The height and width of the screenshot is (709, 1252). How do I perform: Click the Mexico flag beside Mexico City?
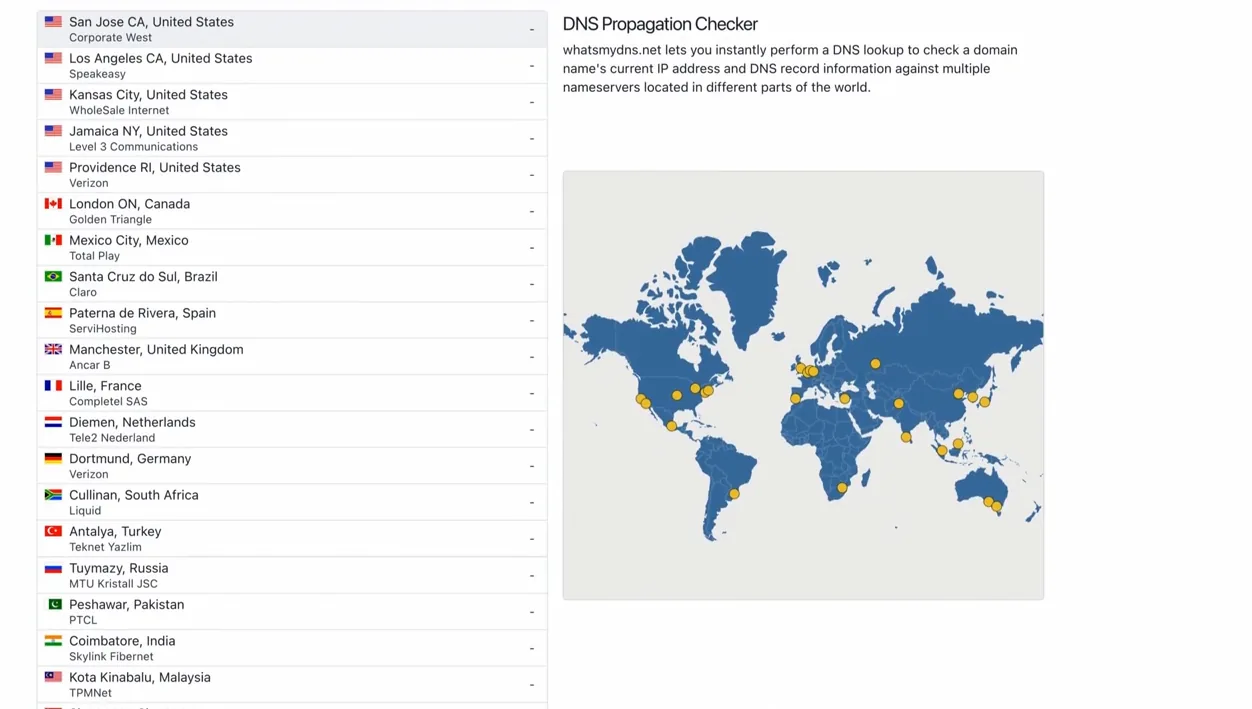click(x=53, y=240)
